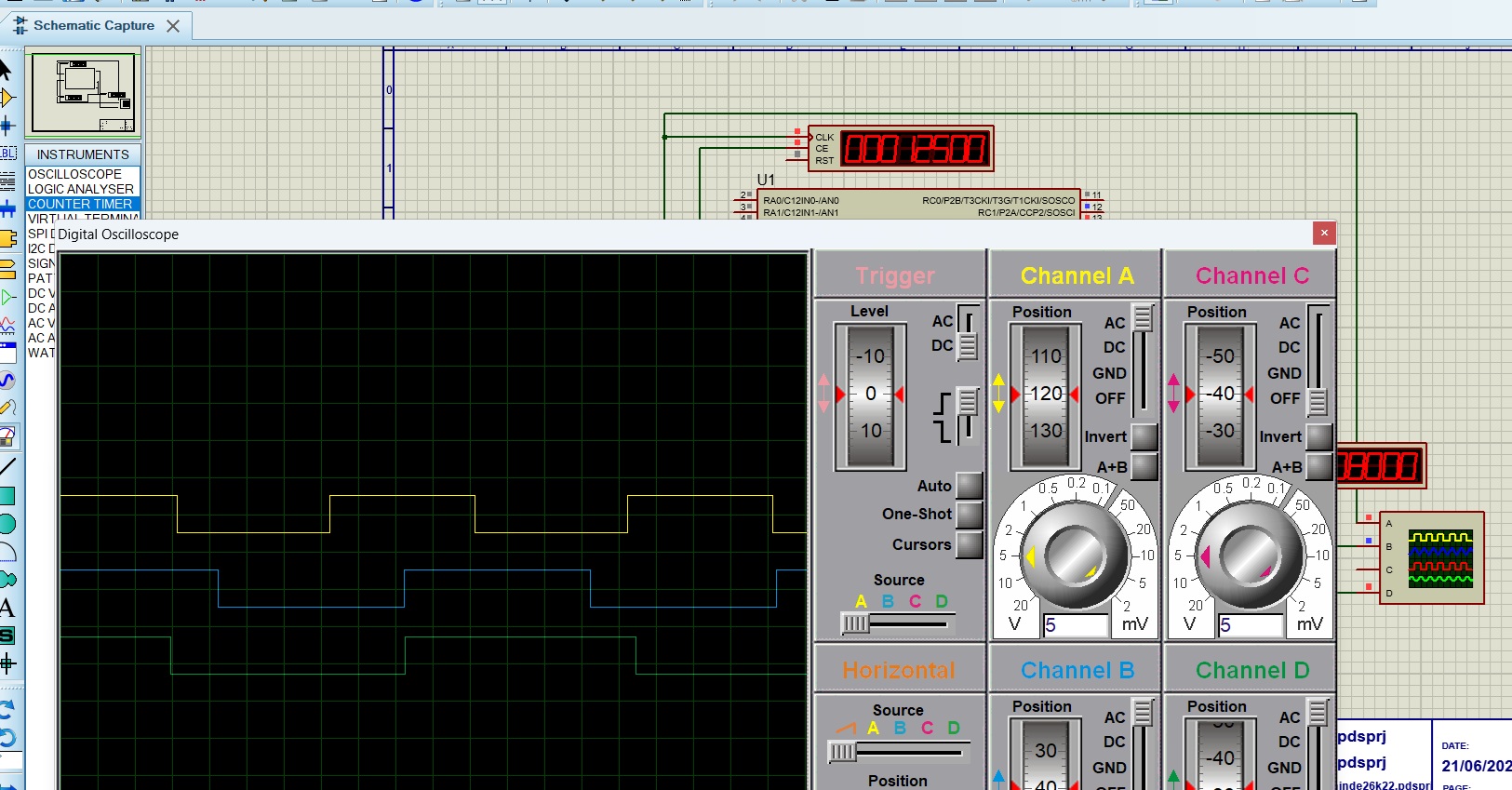
Task: Toggle the Channel A Invert button
Action: (1144, 436)
